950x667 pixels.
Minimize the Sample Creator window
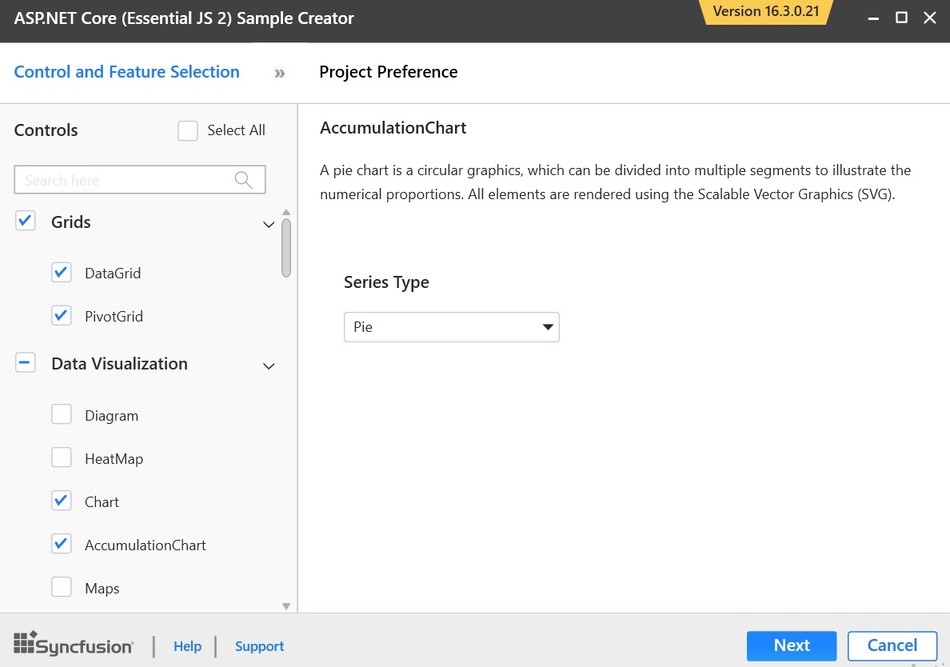click(x=873, y=18)
